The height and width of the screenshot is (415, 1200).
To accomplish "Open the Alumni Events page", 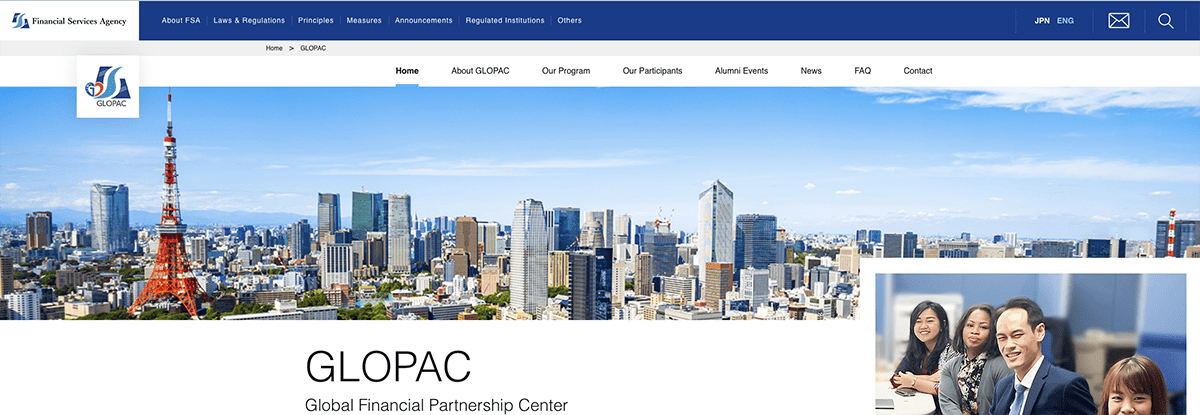I will coord(741,71).
